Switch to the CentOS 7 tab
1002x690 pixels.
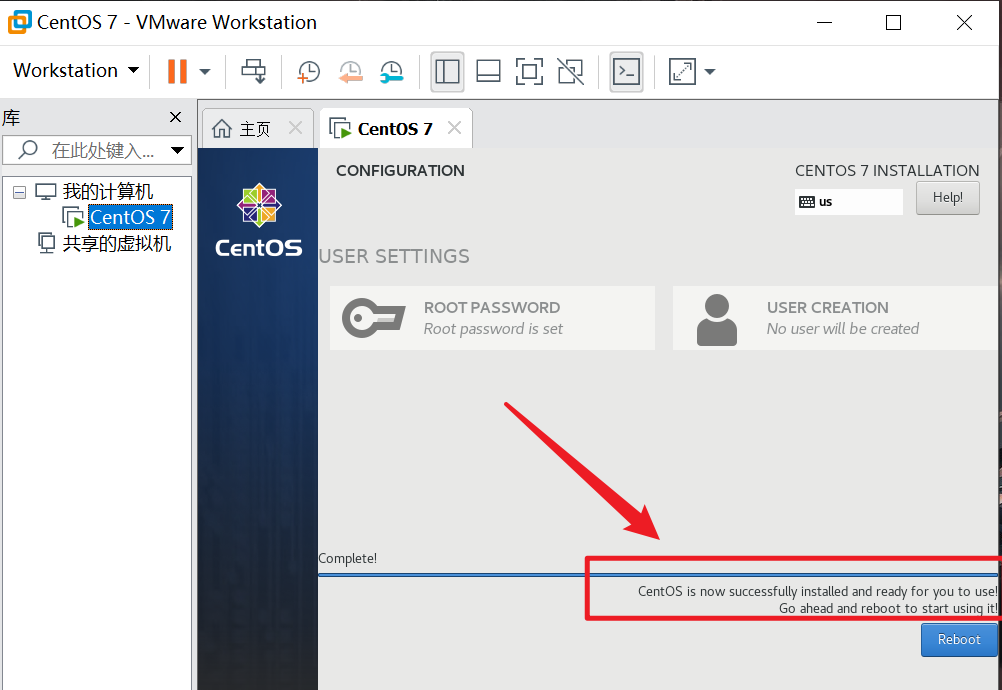(x=394, y=128)
